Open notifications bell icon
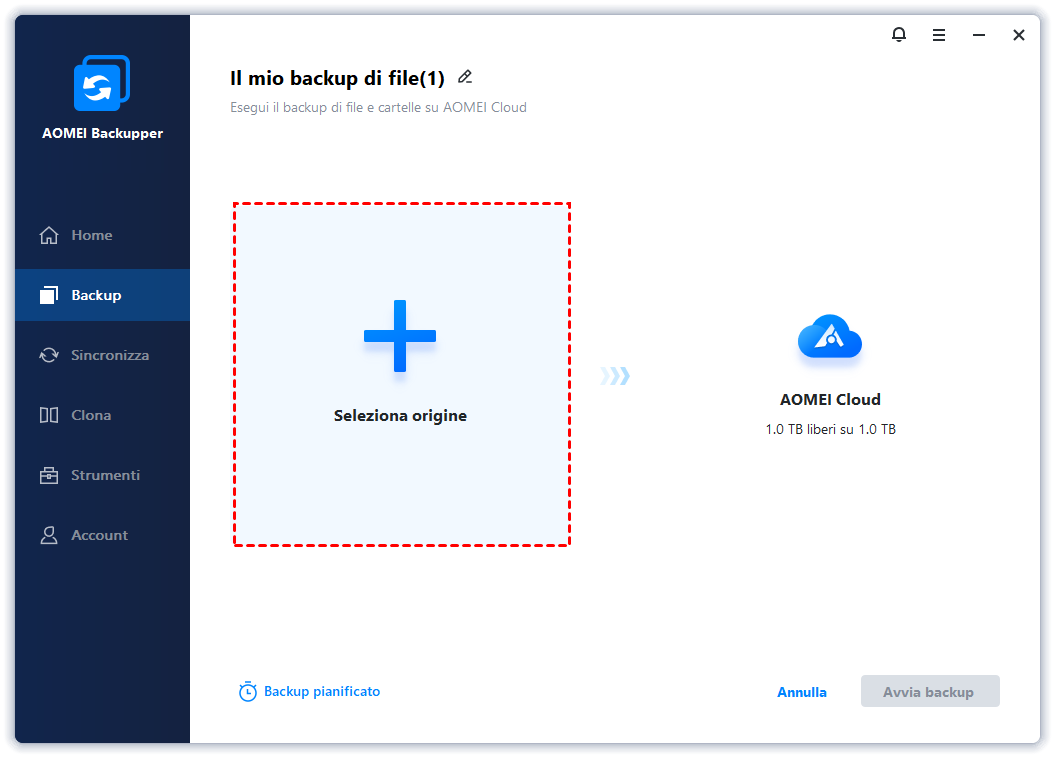Viewport: 1055px width, 758px height. (x=899, y=34)
